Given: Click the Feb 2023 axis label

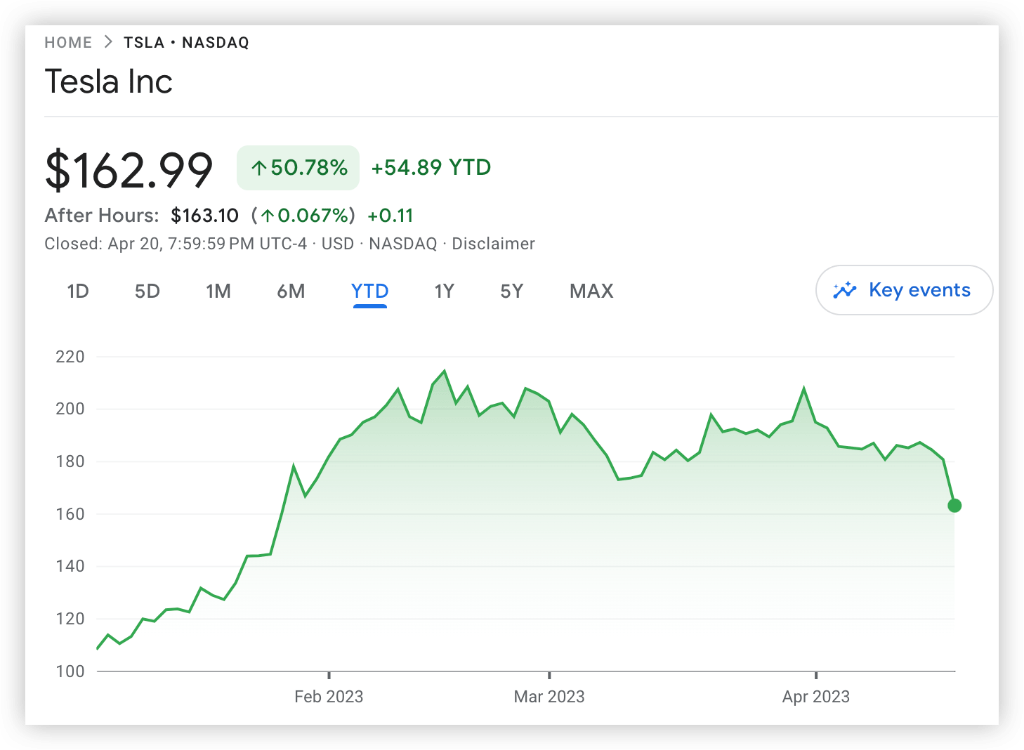Looking at the screenshot, I should (329, 696).
